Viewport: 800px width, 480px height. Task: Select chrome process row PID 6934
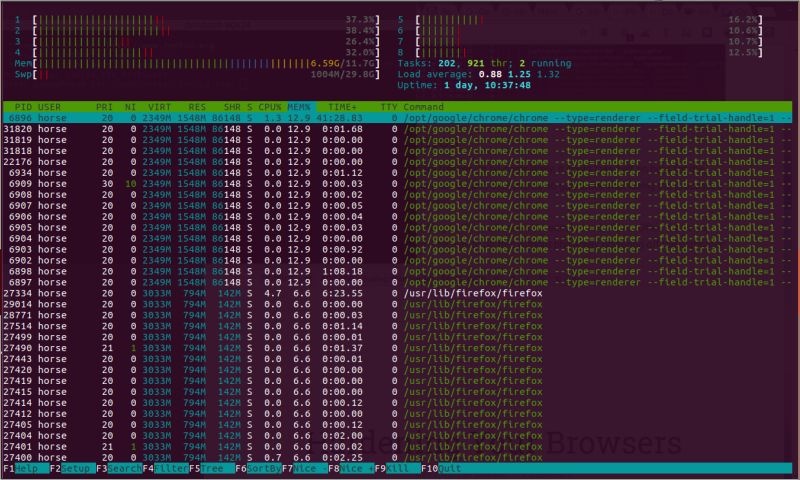pos(397,173)
